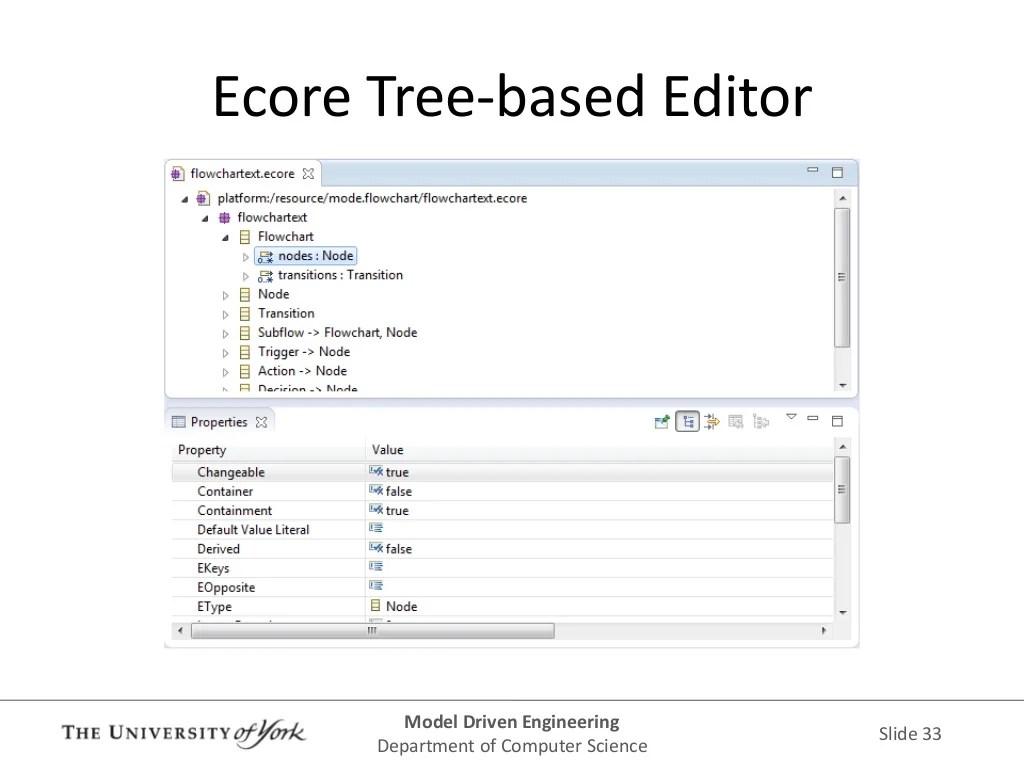Screen dimensions: 1024x768
Task: Click the horizontal scrollbar below Properties
Action: [370, 630]
